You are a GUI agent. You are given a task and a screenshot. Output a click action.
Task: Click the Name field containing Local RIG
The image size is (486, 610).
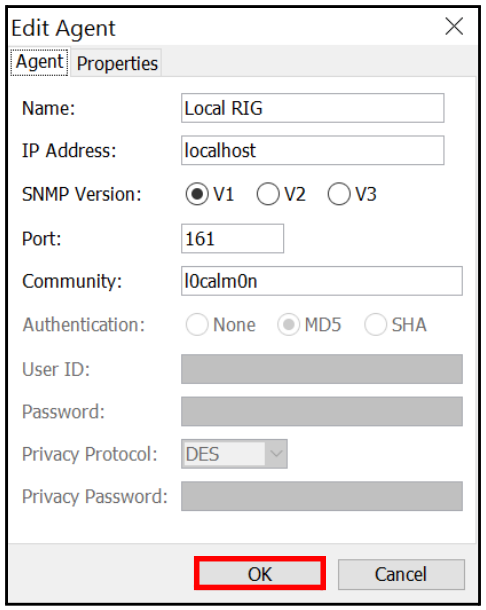[x=312, y=108]
